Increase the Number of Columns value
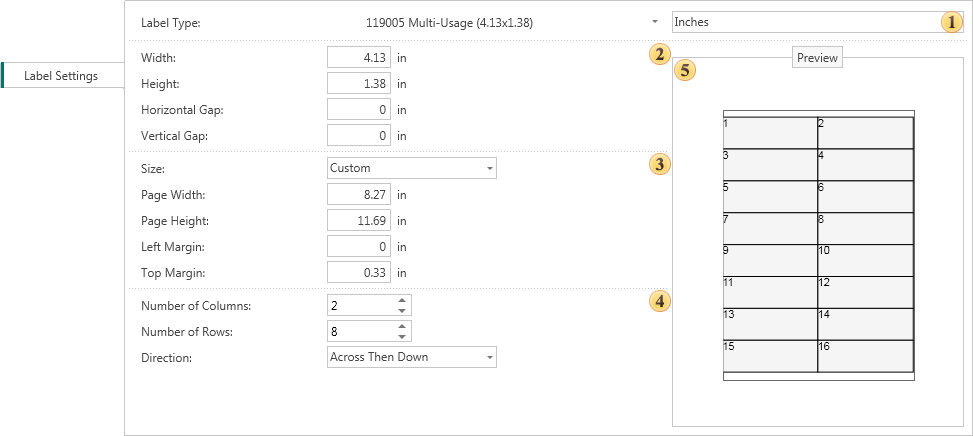This screenshot has width=973, height=436. [x=402, y=300]
